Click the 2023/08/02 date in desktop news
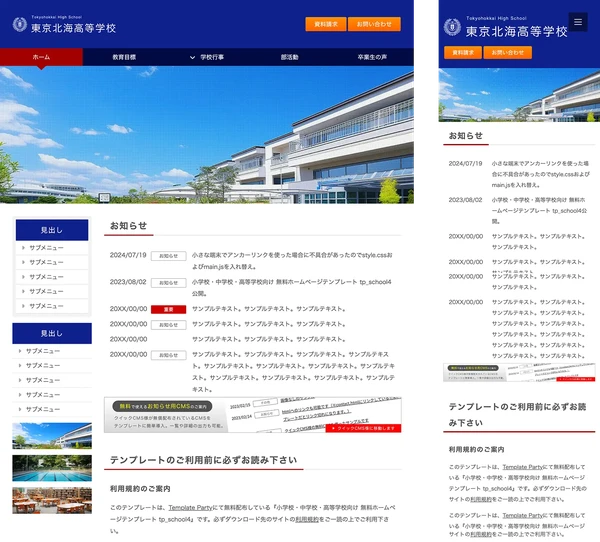This screenshot has width=600, height=542. (x=128, y=282)
